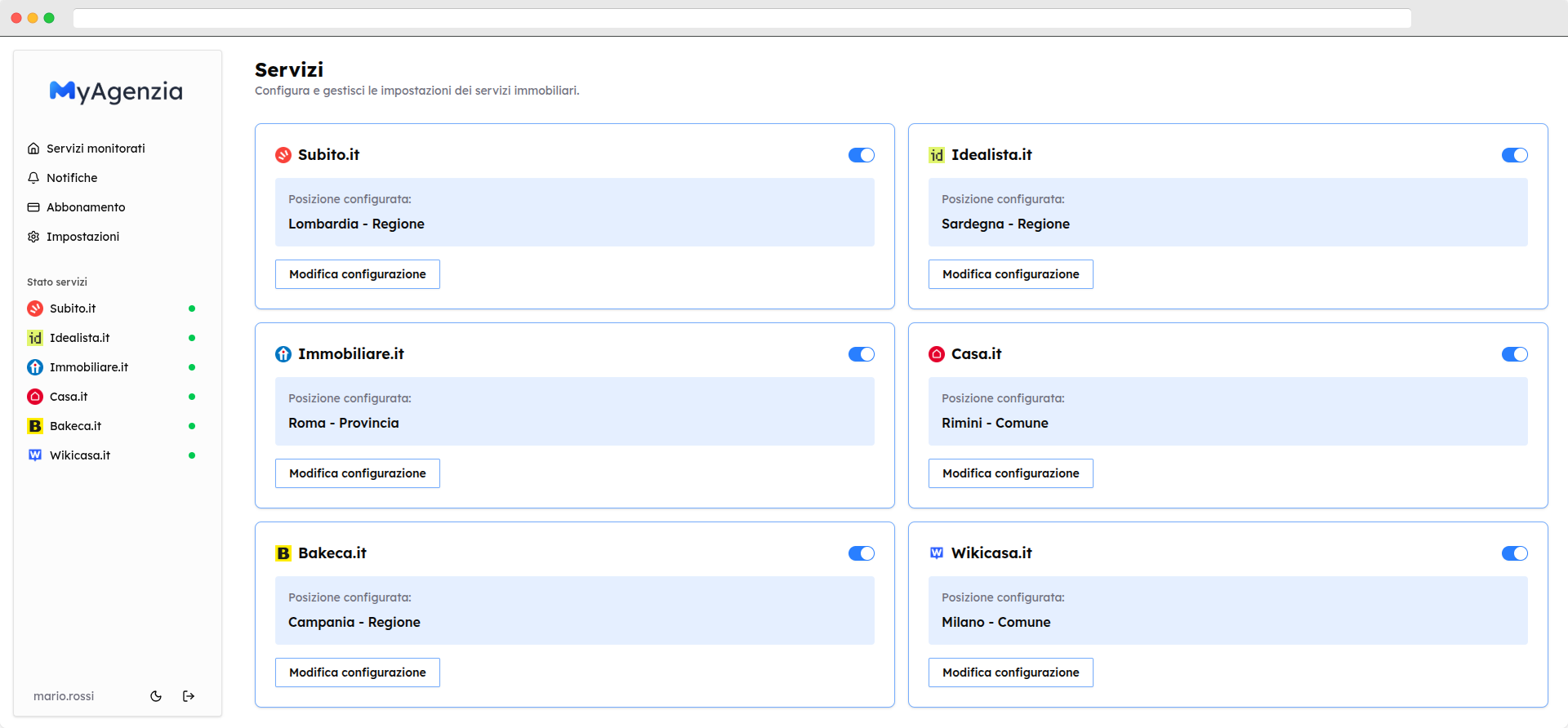The height and width of the screenshot is (728, 1568).
Task: Click the Bakeca.it yellow B logo in card
Action: [x=283, y=553]
